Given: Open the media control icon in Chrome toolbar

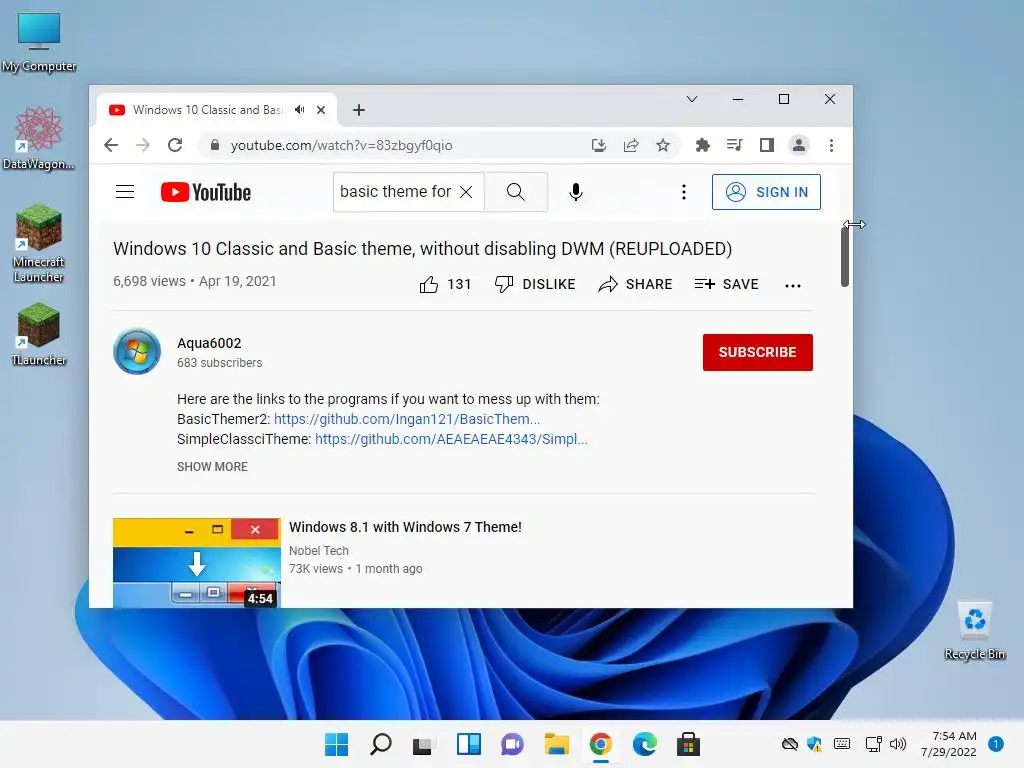Looking at the screenshot, I should tap(735, 145).
